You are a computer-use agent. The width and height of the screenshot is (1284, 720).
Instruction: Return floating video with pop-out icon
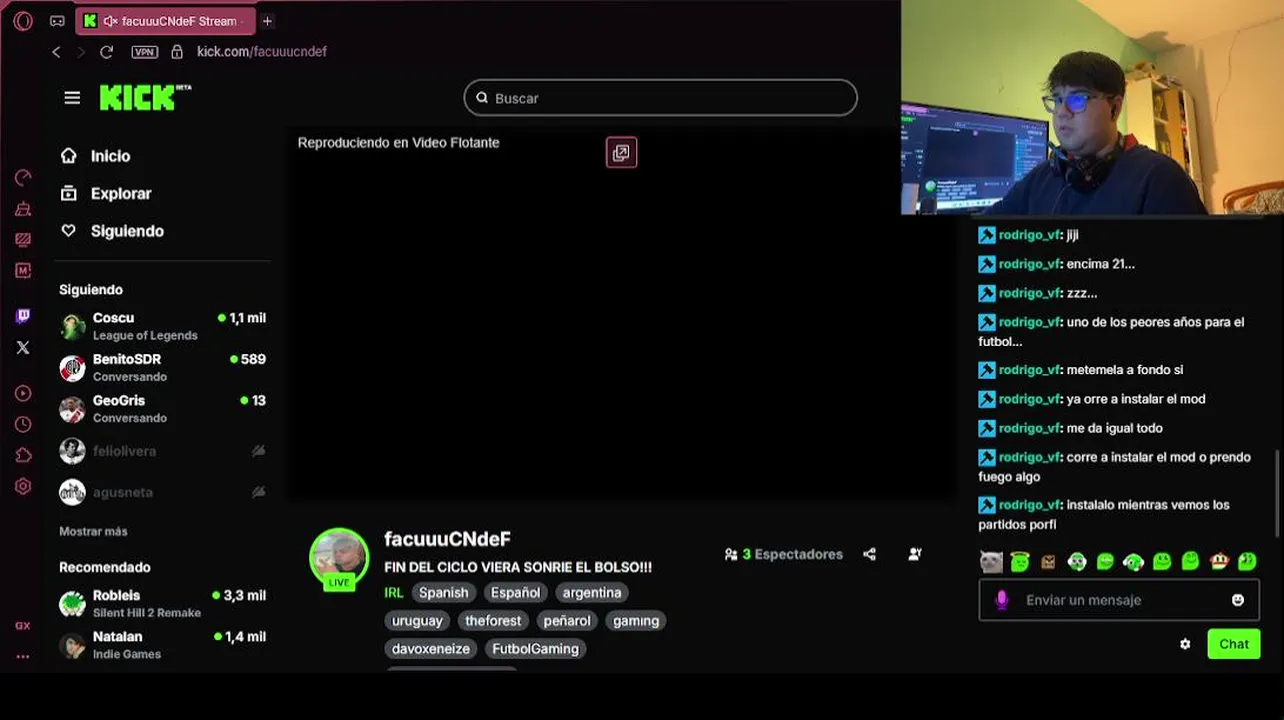[621, 153]
